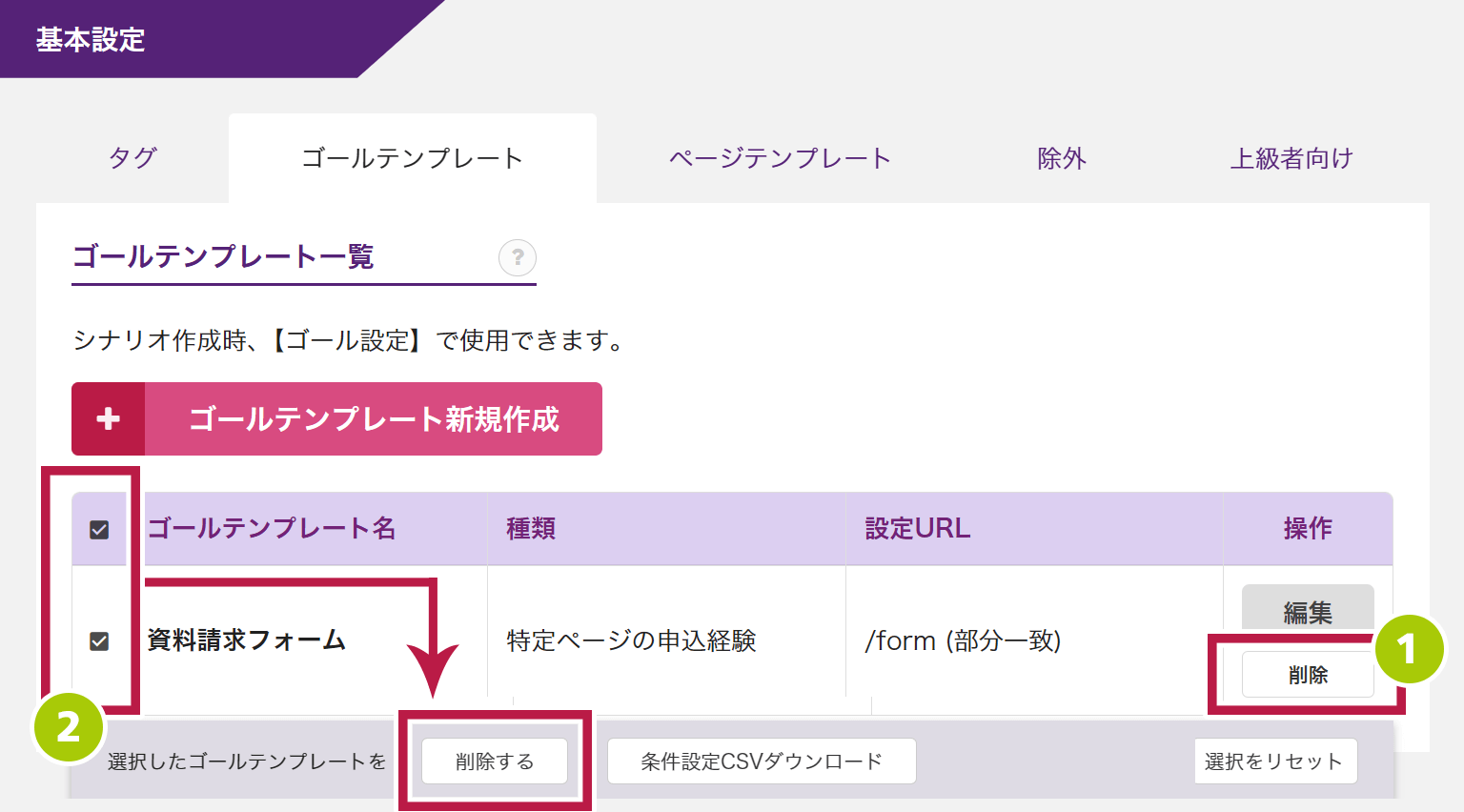The image size is (1464, 812).
Task: Click the plus icon for new goal template
Action: tap(109, 419)
